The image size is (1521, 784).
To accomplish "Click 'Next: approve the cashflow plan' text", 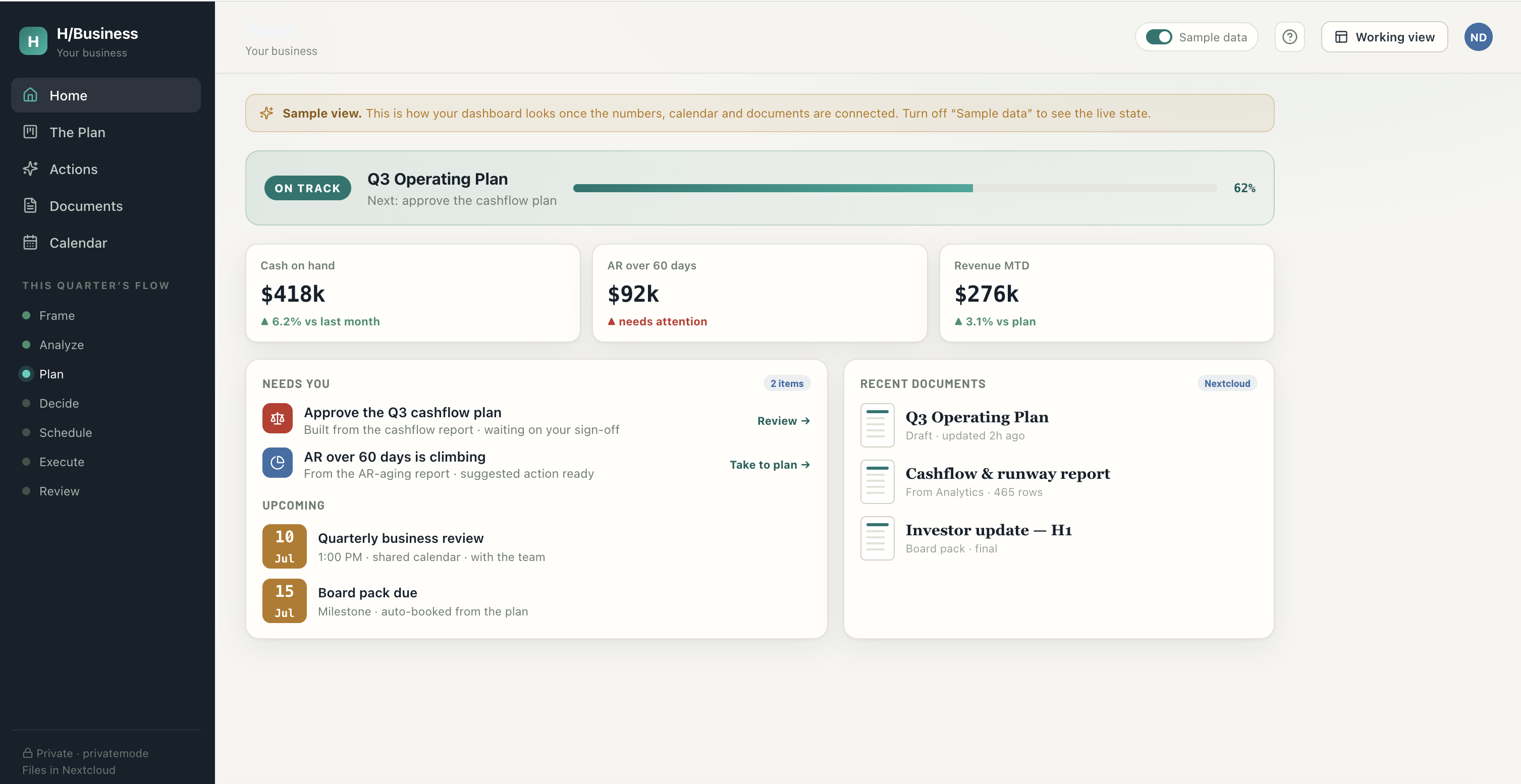I will [462, 200].
